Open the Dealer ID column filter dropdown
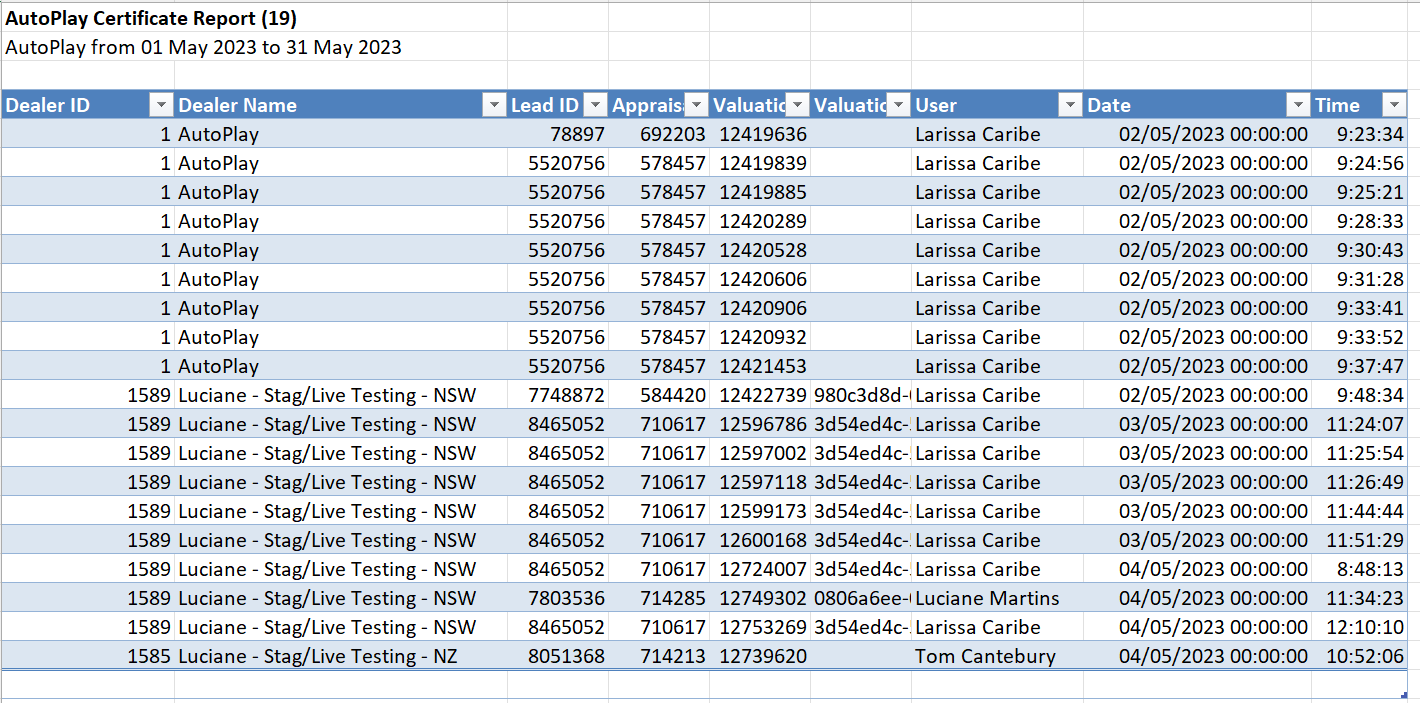 point(161,105)
